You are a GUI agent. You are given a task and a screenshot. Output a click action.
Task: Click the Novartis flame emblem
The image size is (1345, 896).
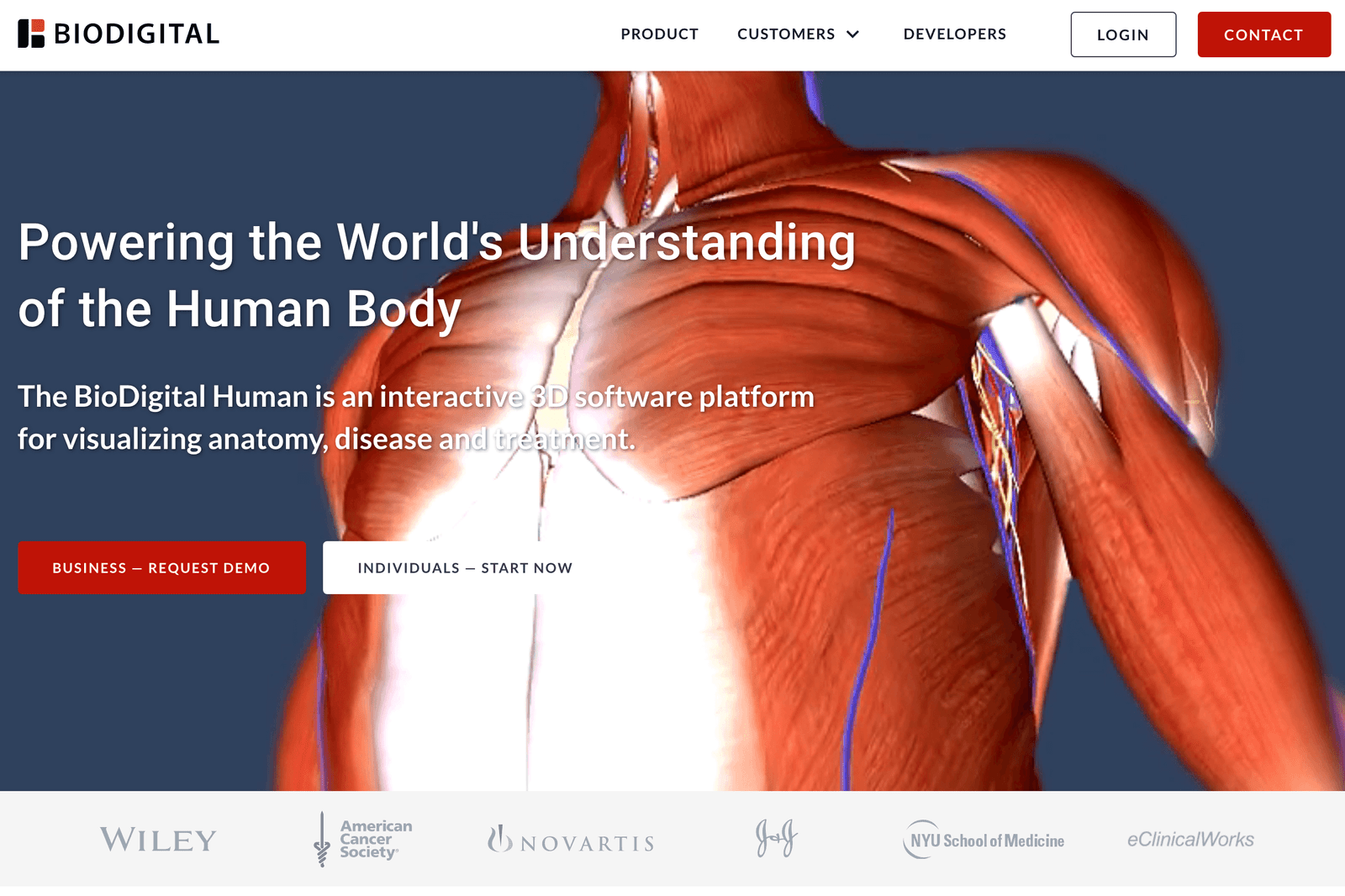click(x=499, y=838)
